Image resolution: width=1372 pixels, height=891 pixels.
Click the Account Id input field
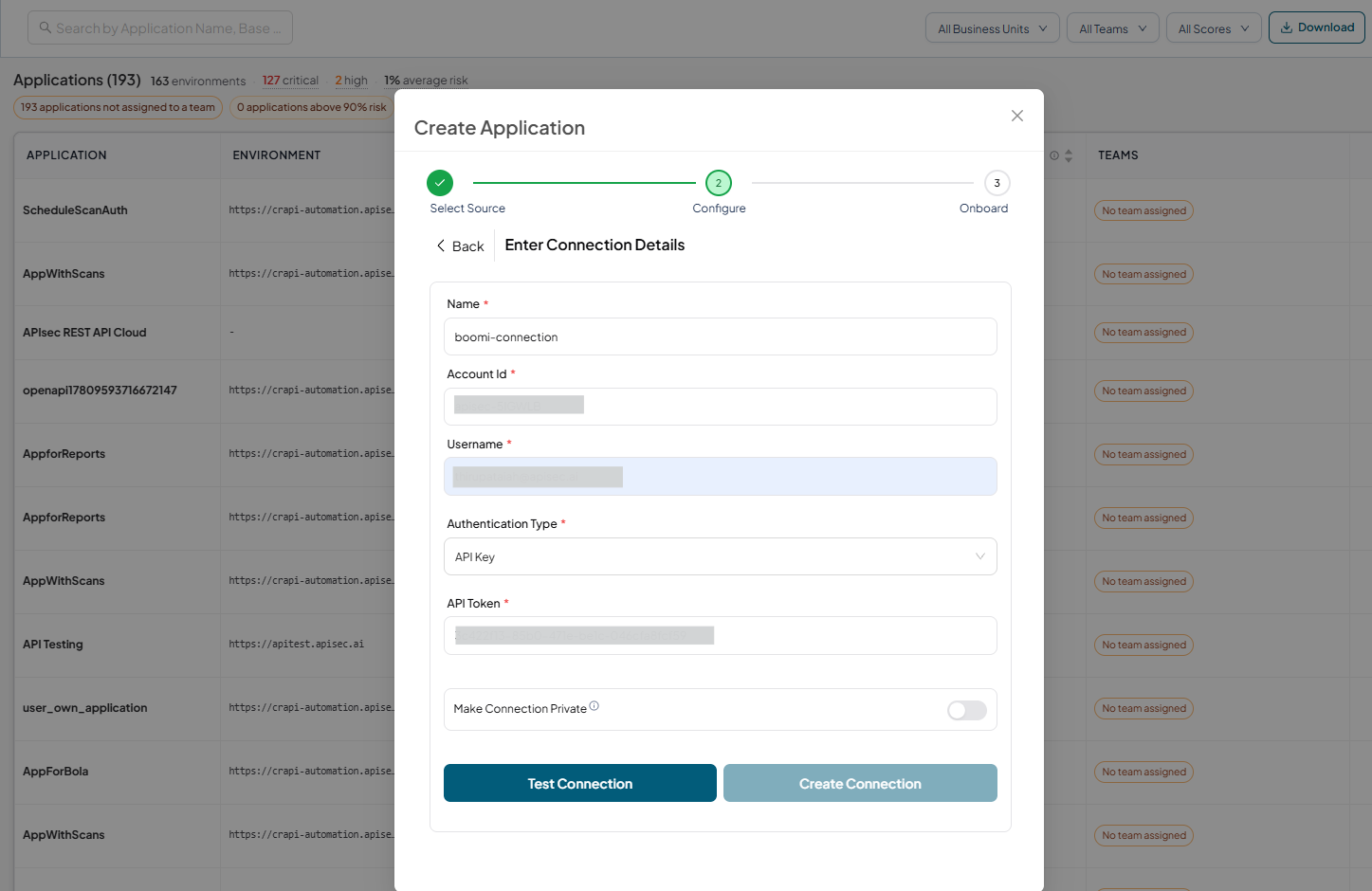tap(720, 407)
